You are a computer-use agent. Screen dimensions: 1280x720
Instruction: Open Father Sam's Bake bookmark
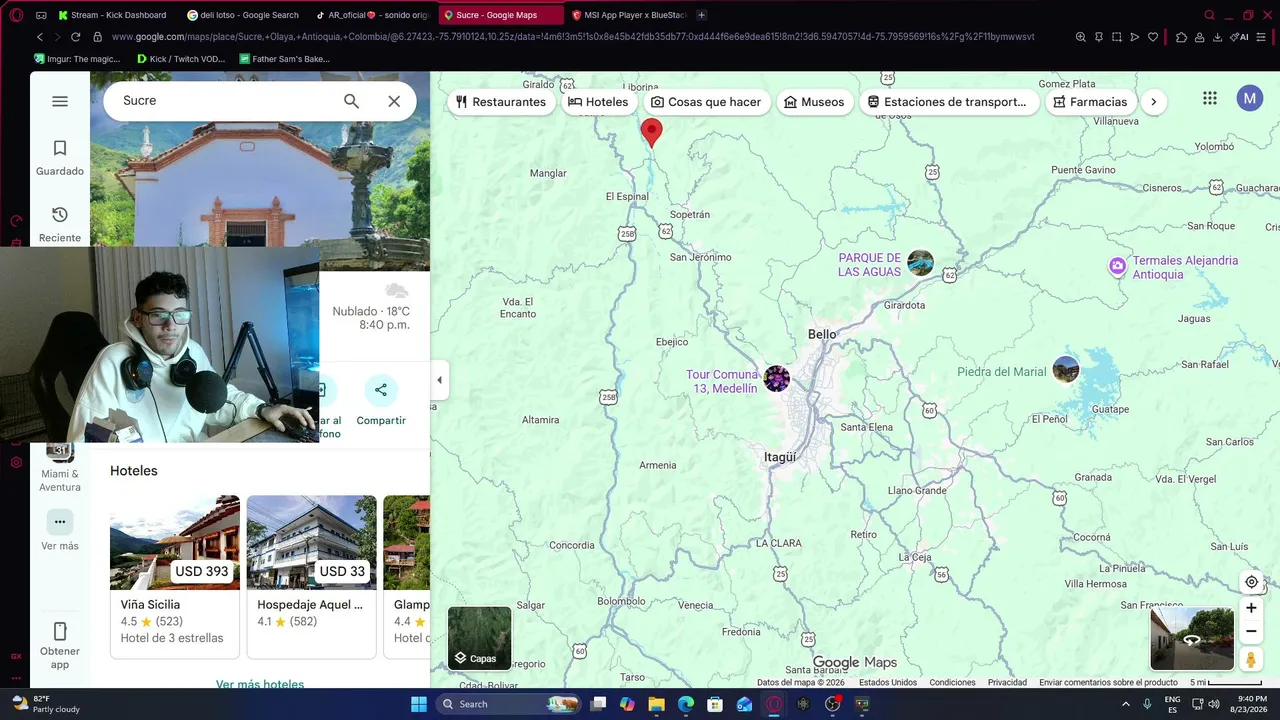click(285, 59)
